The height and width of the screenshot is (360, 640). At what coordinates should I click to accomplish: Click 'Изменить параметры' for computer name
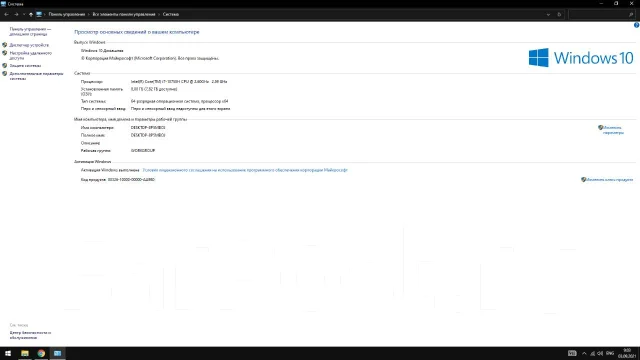[x=613, y=130]
